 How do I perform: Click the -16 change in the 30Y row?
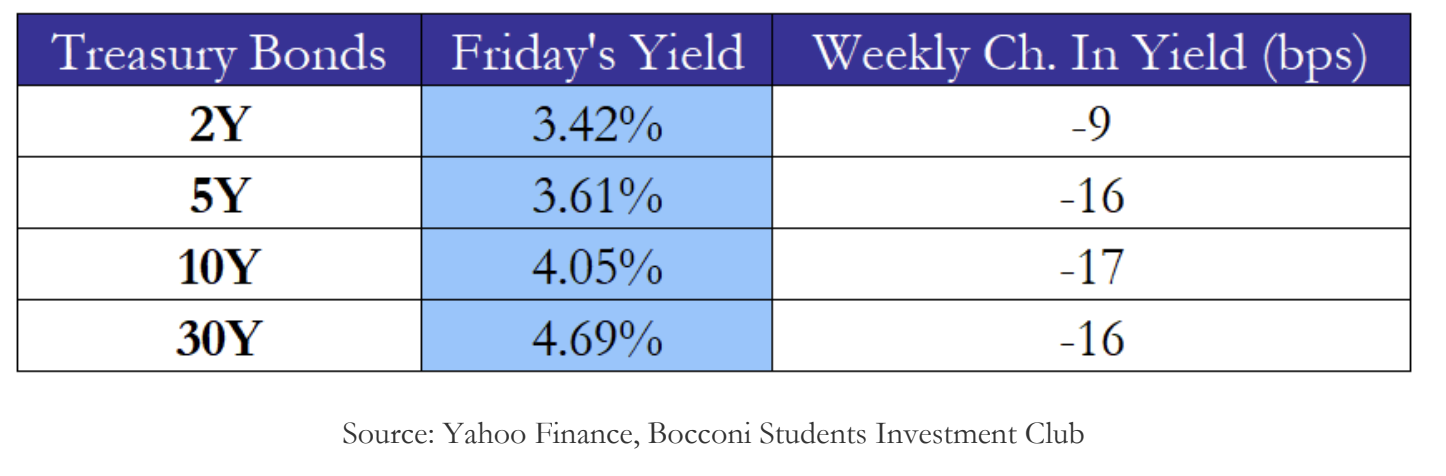click(x=1091, y=340)
